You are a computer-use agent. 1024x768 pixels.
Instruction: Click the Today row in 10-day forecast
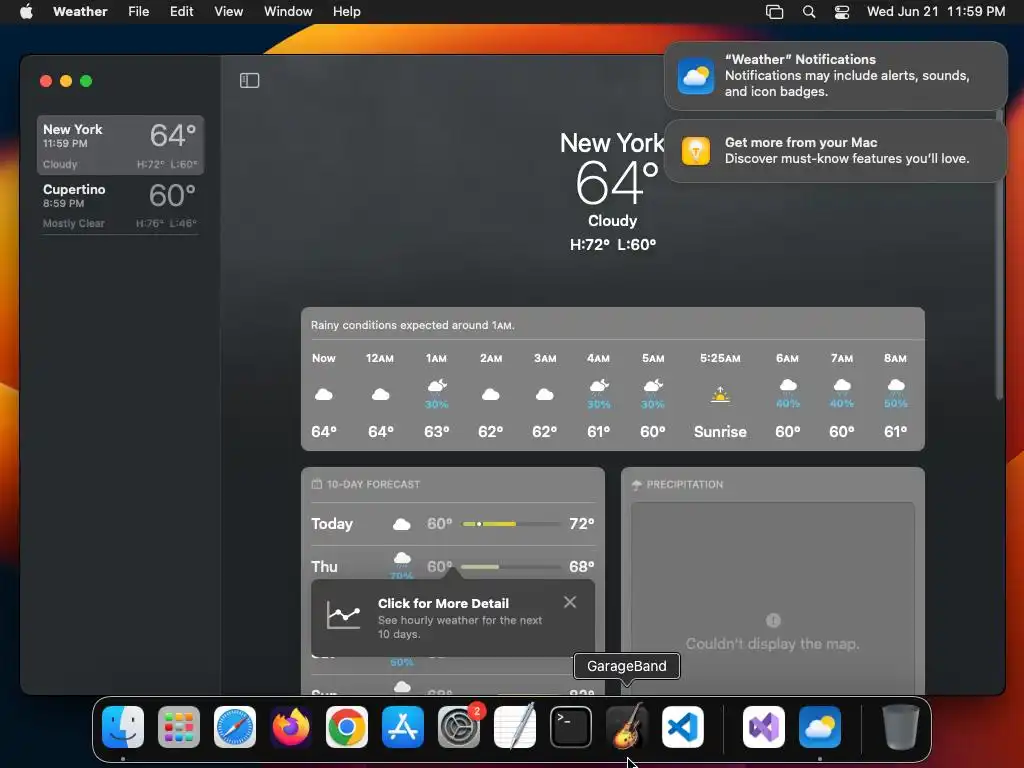pyautogui.click(x=453, y=524)
